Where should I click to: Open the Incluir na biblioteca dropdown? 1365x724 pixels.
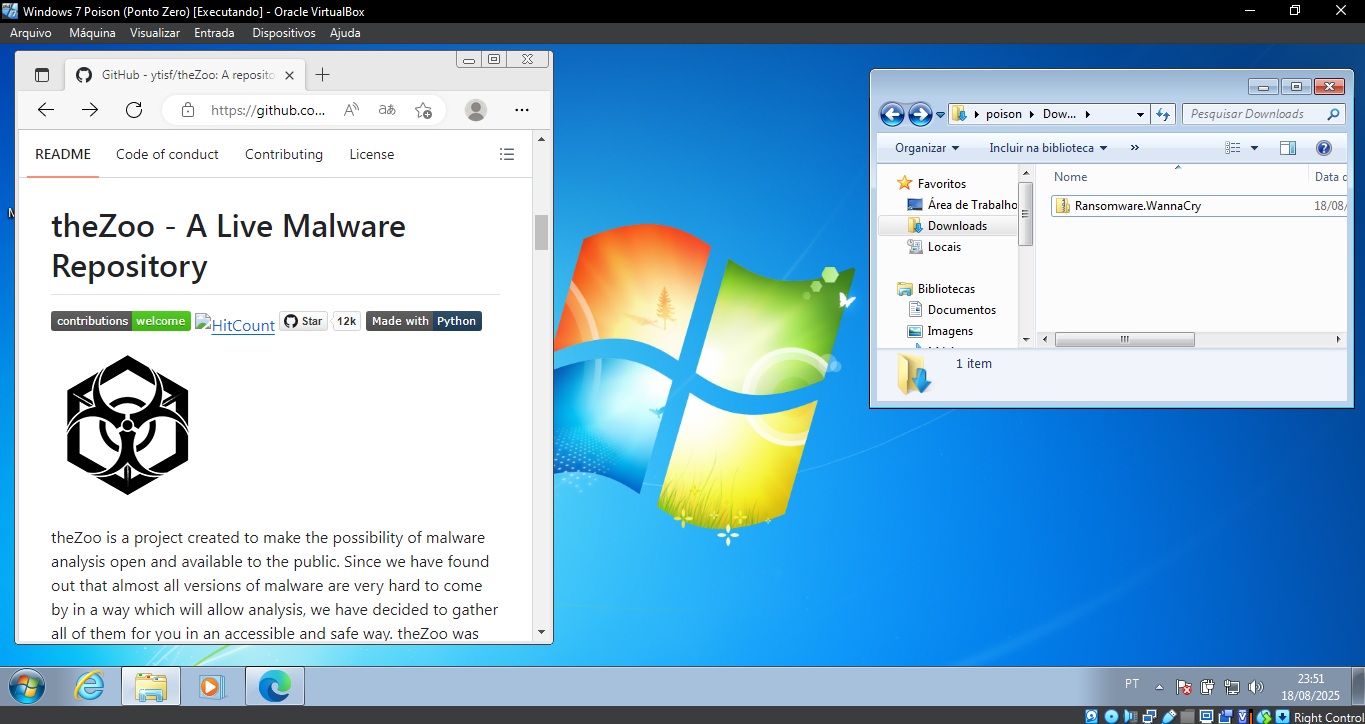[x=1048, y=148]
